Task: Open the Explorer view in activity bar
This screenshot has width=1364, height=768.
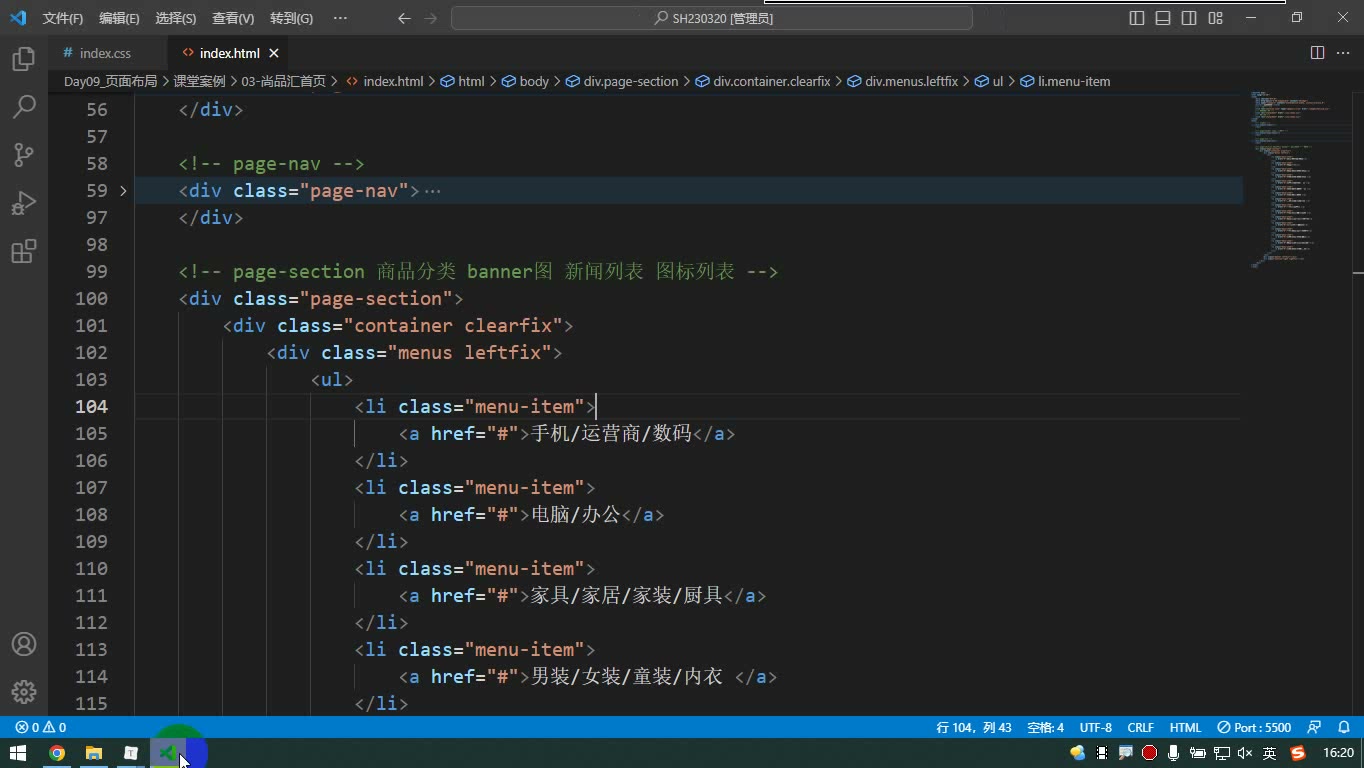Action: 24,59
